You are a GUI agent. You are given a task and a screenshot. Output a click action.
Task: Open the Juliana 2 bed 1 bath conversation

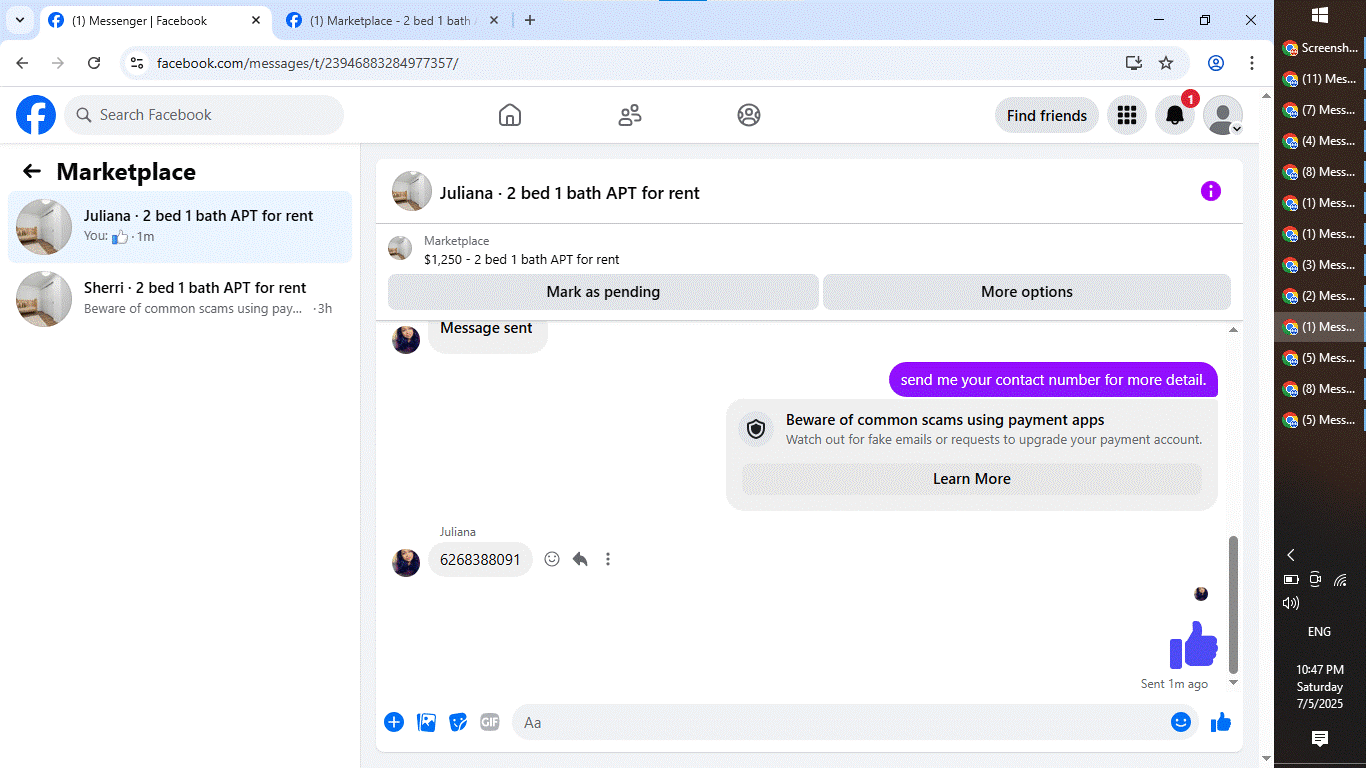(180, 227)
